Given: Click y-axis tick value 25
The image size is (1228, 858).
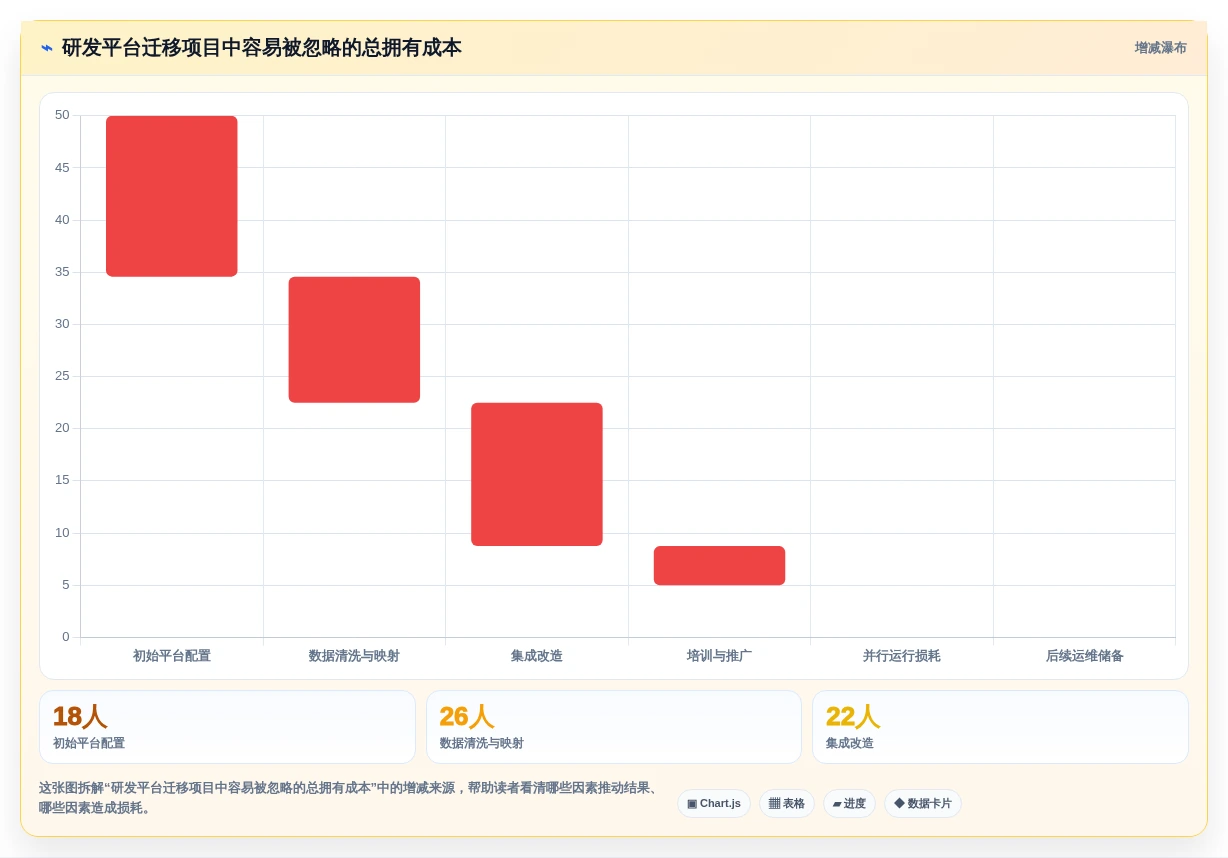Looking at the screenshot, I should [62, 376].
